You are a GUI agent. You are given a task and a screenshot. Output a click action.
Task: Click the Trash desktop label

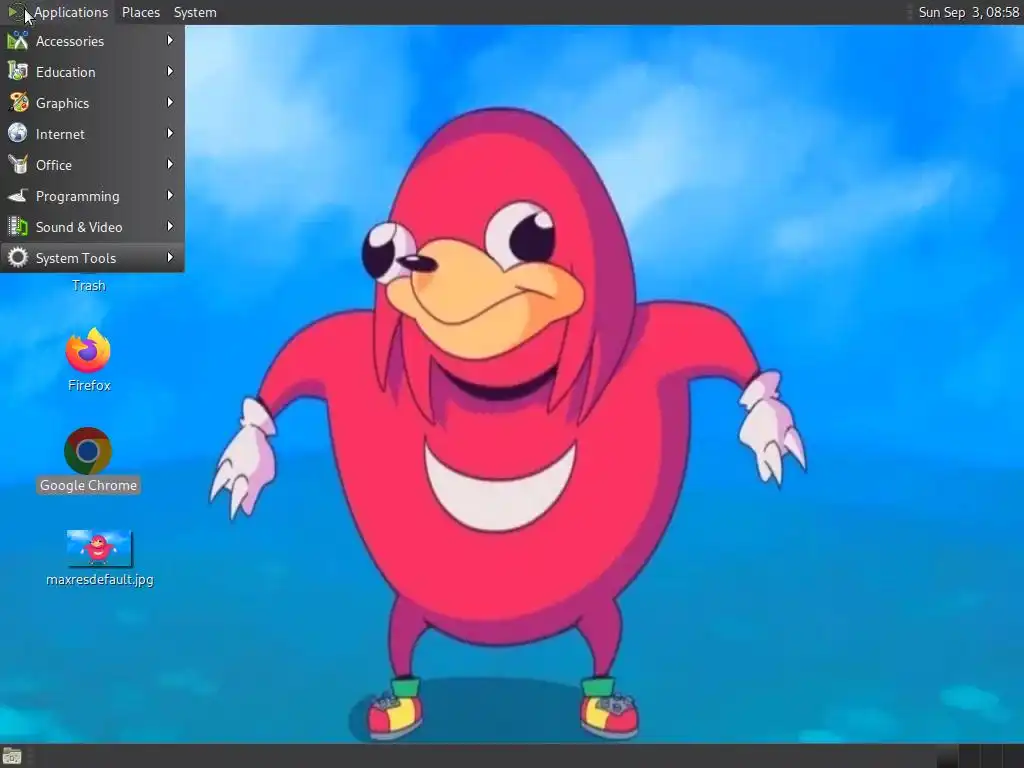tap(89, 285)
